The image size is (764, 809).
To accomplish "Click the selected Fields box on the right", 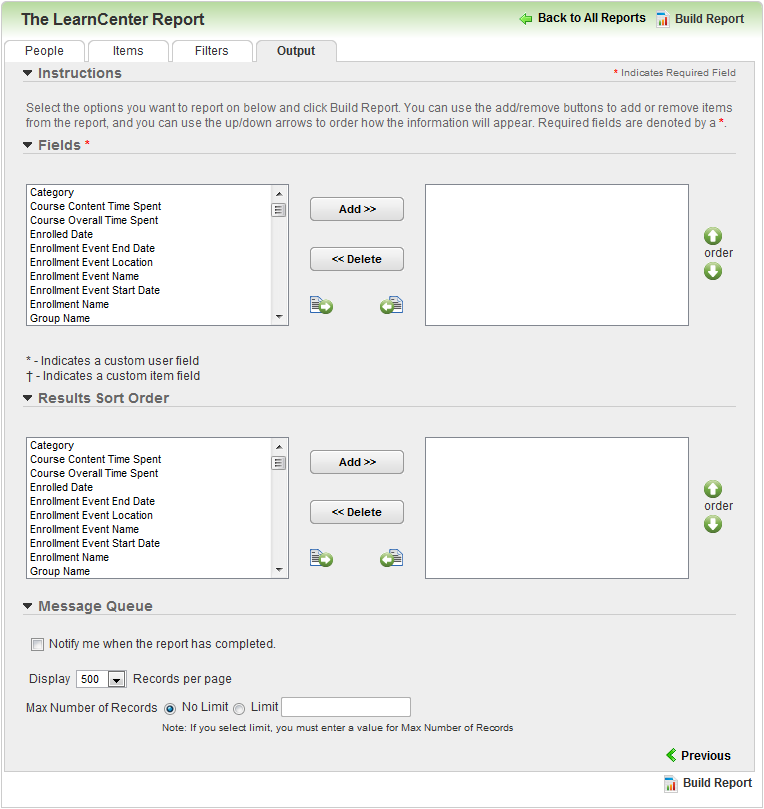I will click(x=557, y=255).
